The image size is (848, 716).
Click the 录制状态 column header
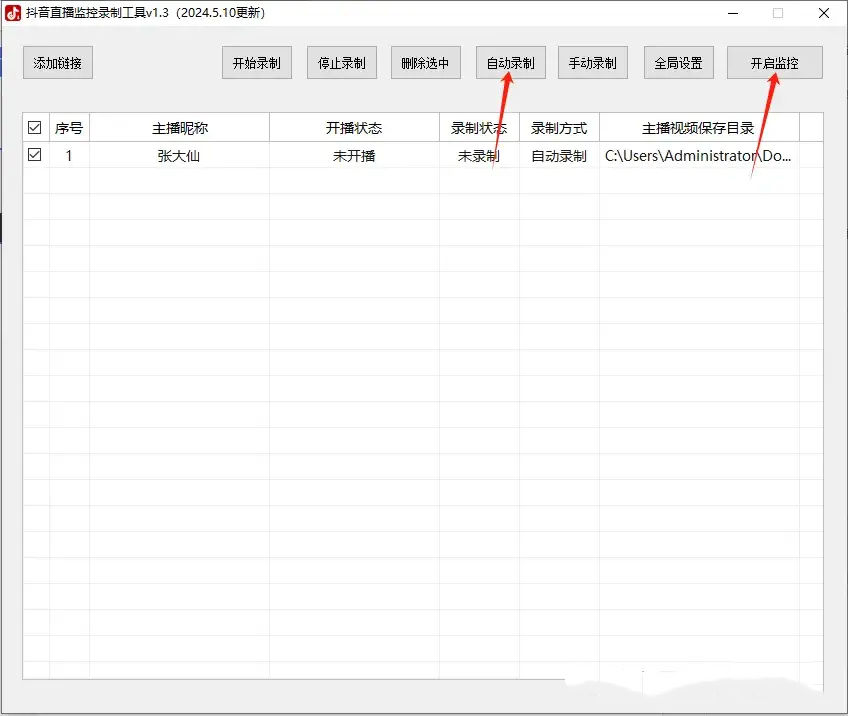(479, 128)
